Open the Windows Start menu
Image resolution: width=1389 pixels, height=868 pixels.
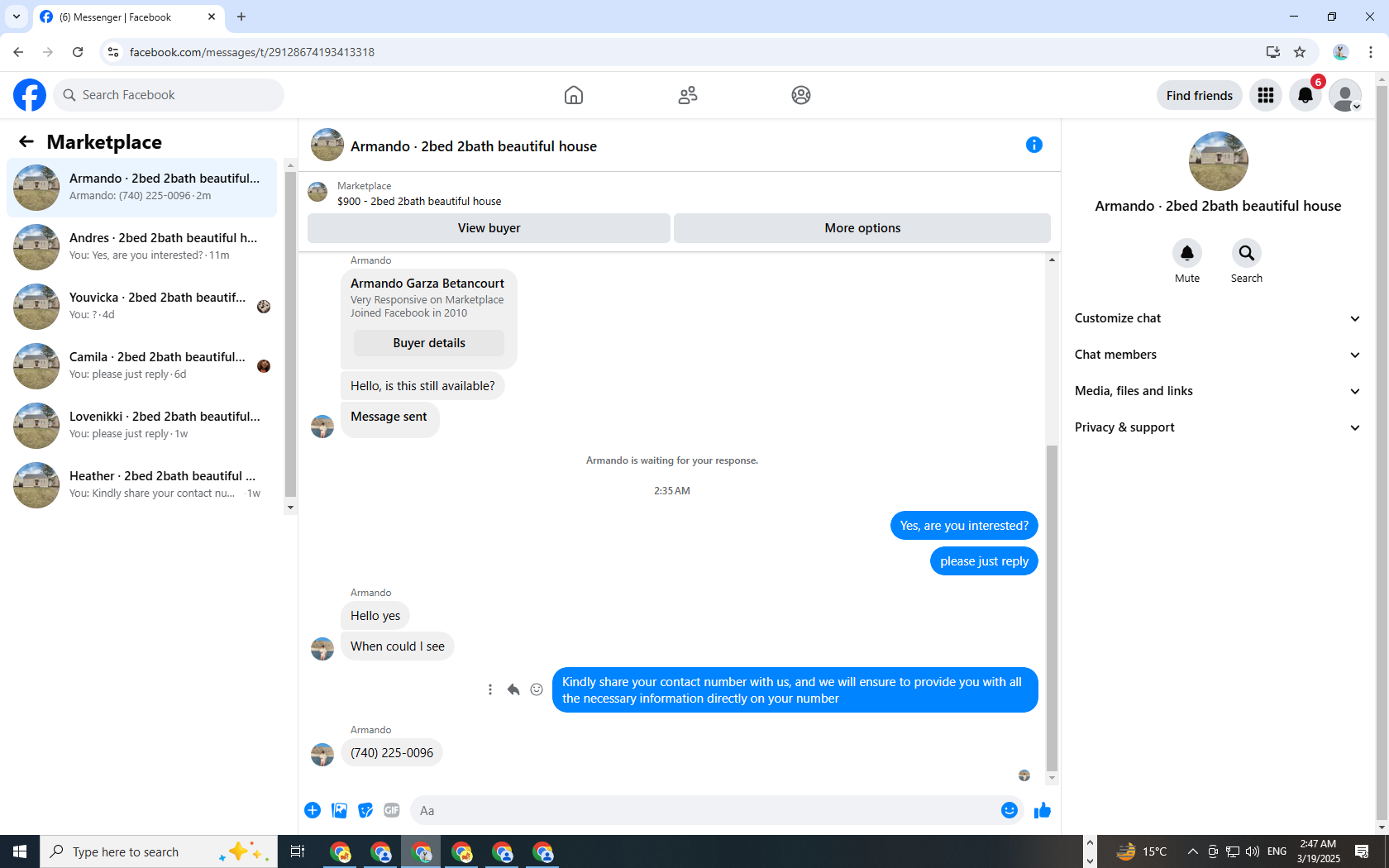20,851
